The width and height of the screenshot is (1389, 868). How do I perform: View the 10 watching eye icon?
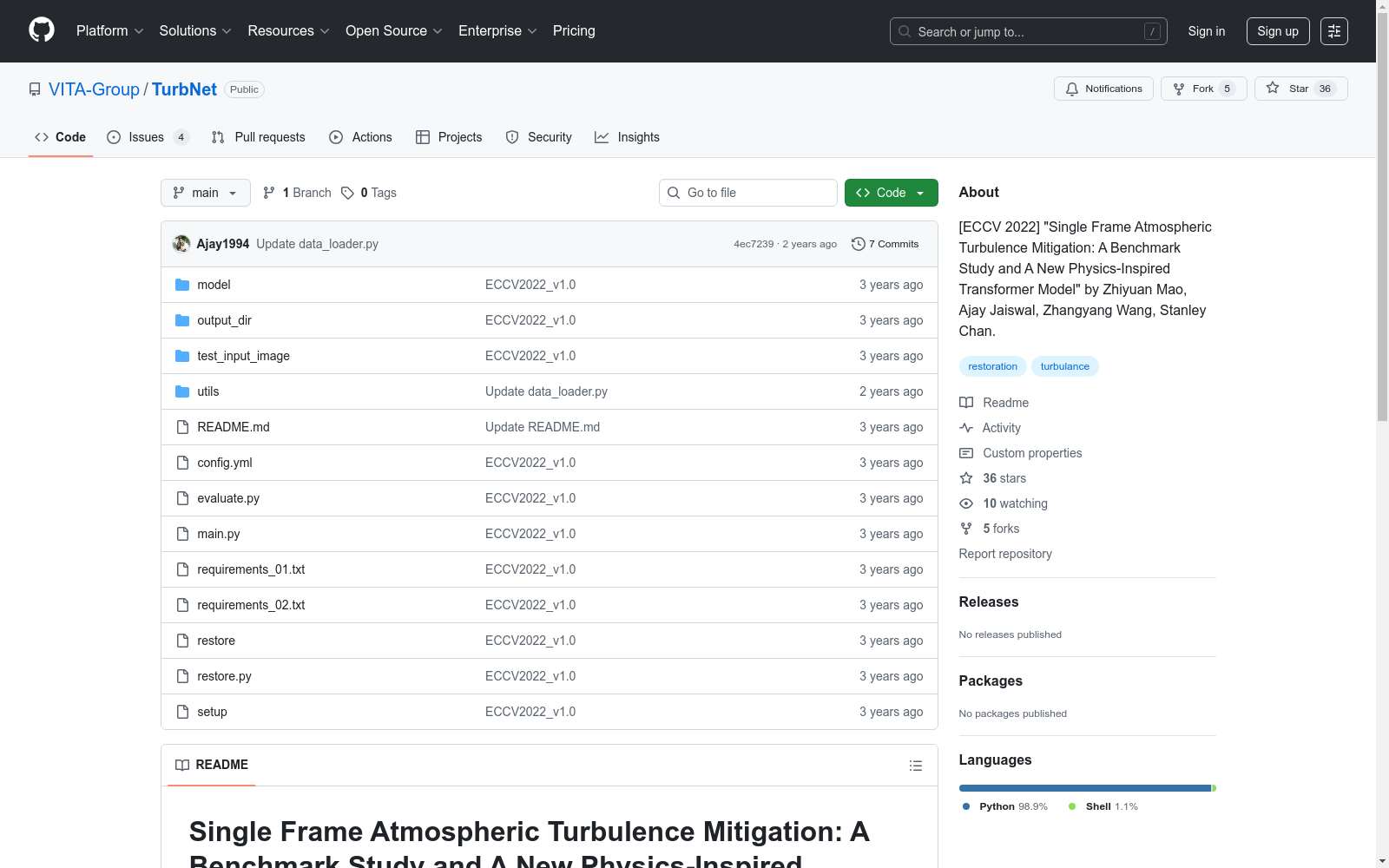pyautogui.click(x=966, y=503)
